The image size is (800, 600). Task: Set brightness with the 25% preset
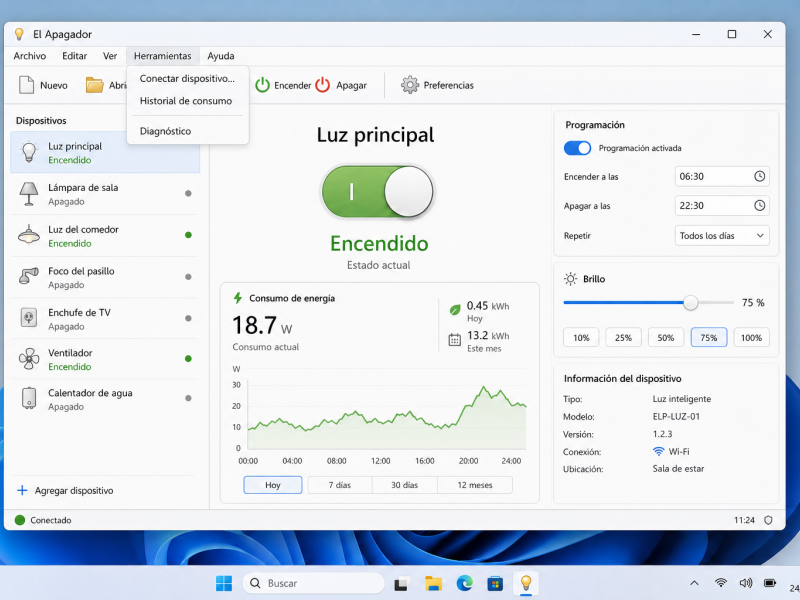623,338
